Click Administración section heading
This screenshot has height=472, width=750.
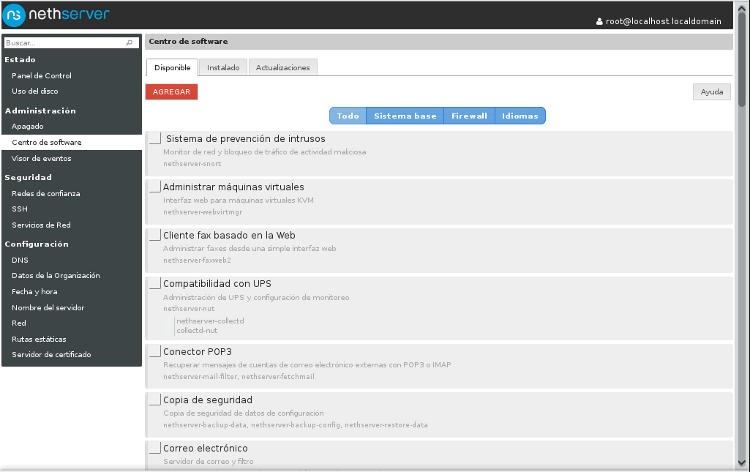40,110
